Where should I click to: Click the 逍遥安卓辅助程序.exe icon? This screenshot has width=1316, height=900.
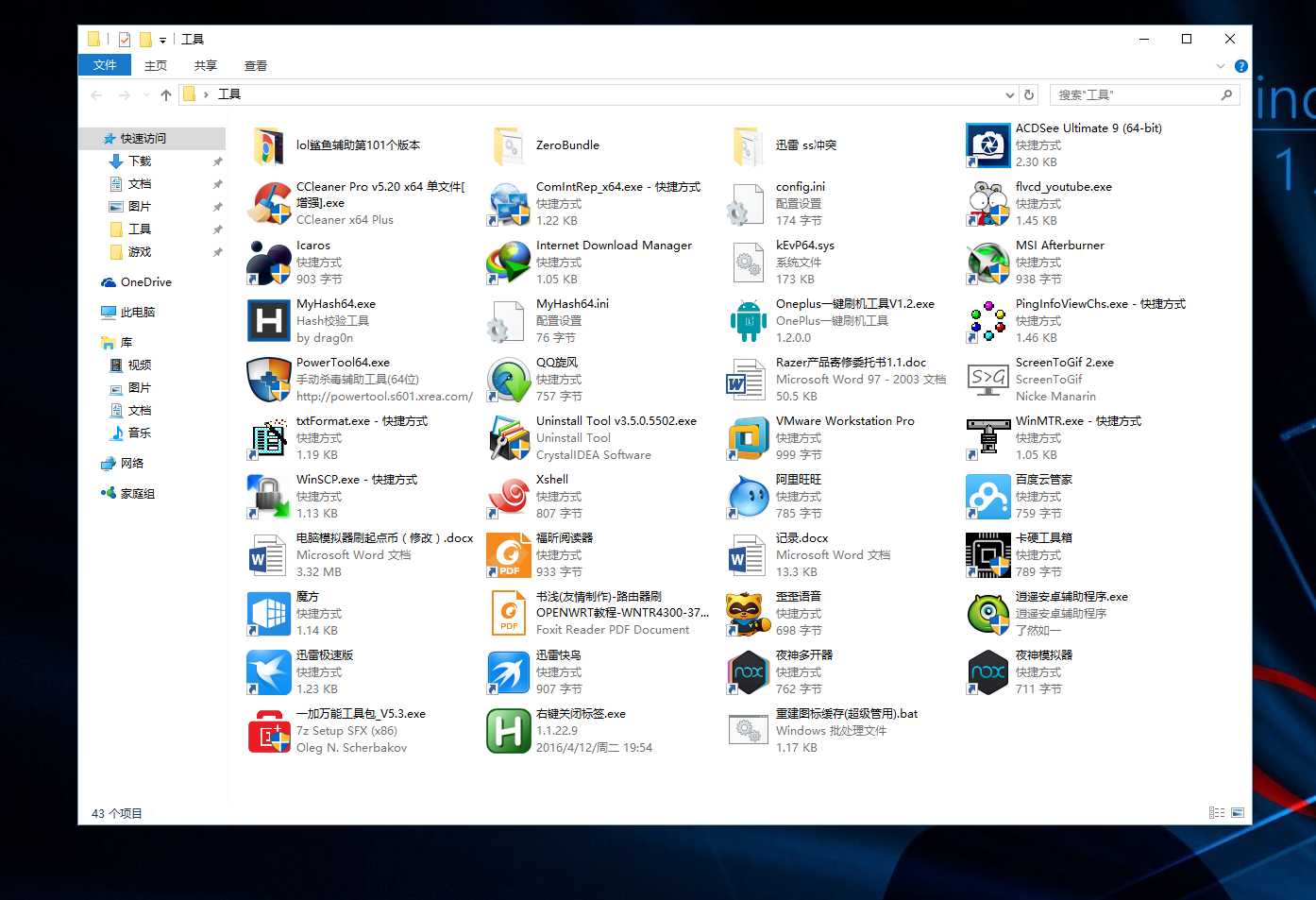click(988, 614)
